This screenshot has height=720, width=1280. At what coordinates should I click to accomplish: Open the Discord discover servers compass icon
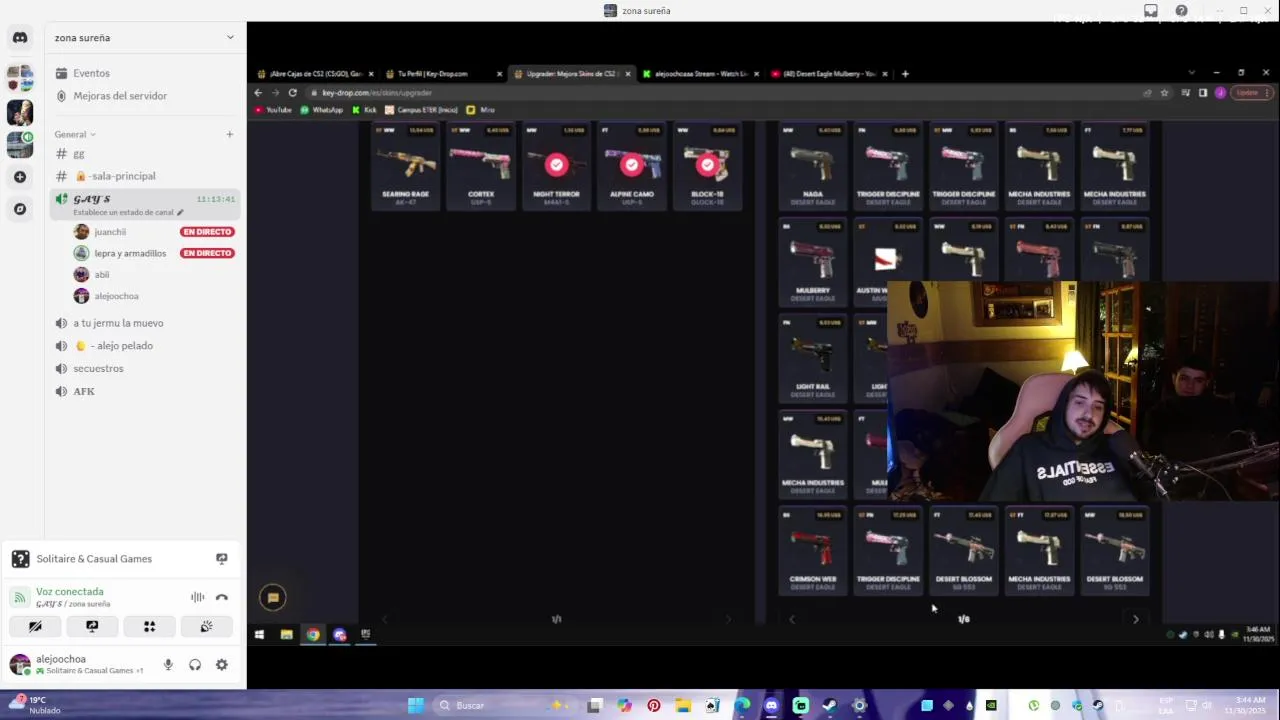(20, 209)
